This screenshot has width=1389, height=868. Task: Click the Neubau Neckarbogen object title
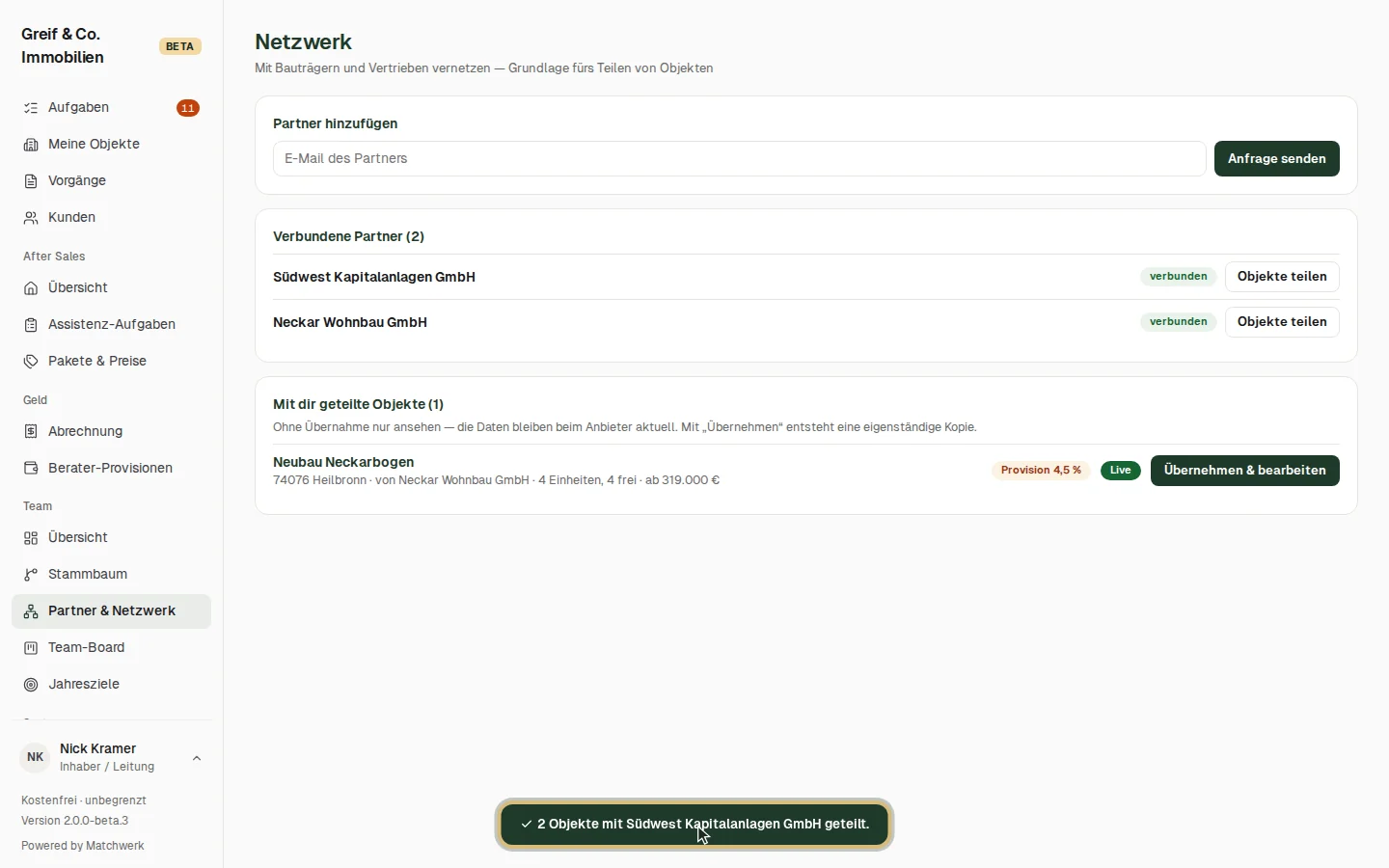click(x=343, y=462)
